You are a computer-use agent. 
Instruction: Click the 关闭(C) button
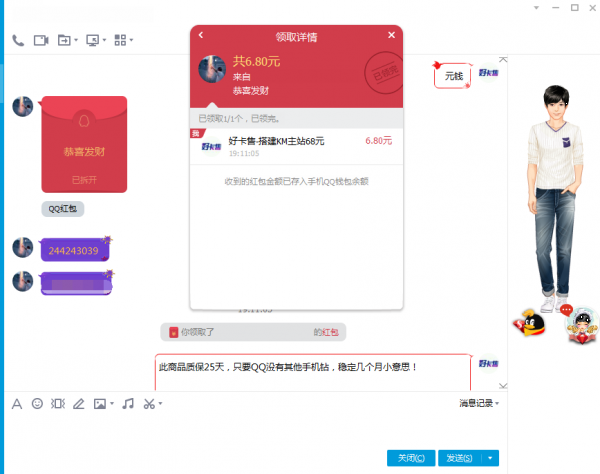[411, 458]
